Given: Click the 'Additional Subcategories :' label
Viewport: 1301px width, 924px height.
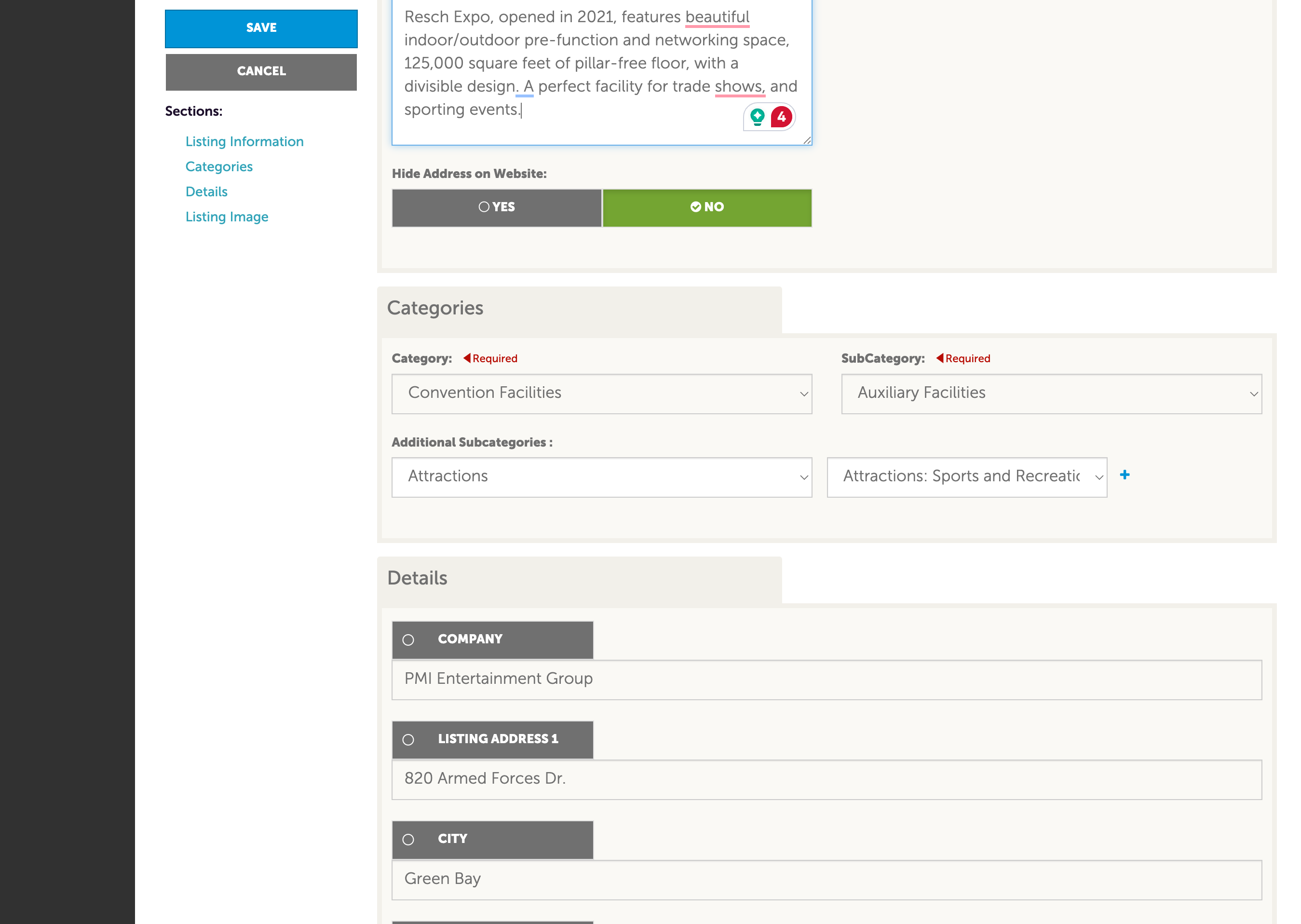Looking at the screenshot, I should pyautogui.click(x=472, y=442).
